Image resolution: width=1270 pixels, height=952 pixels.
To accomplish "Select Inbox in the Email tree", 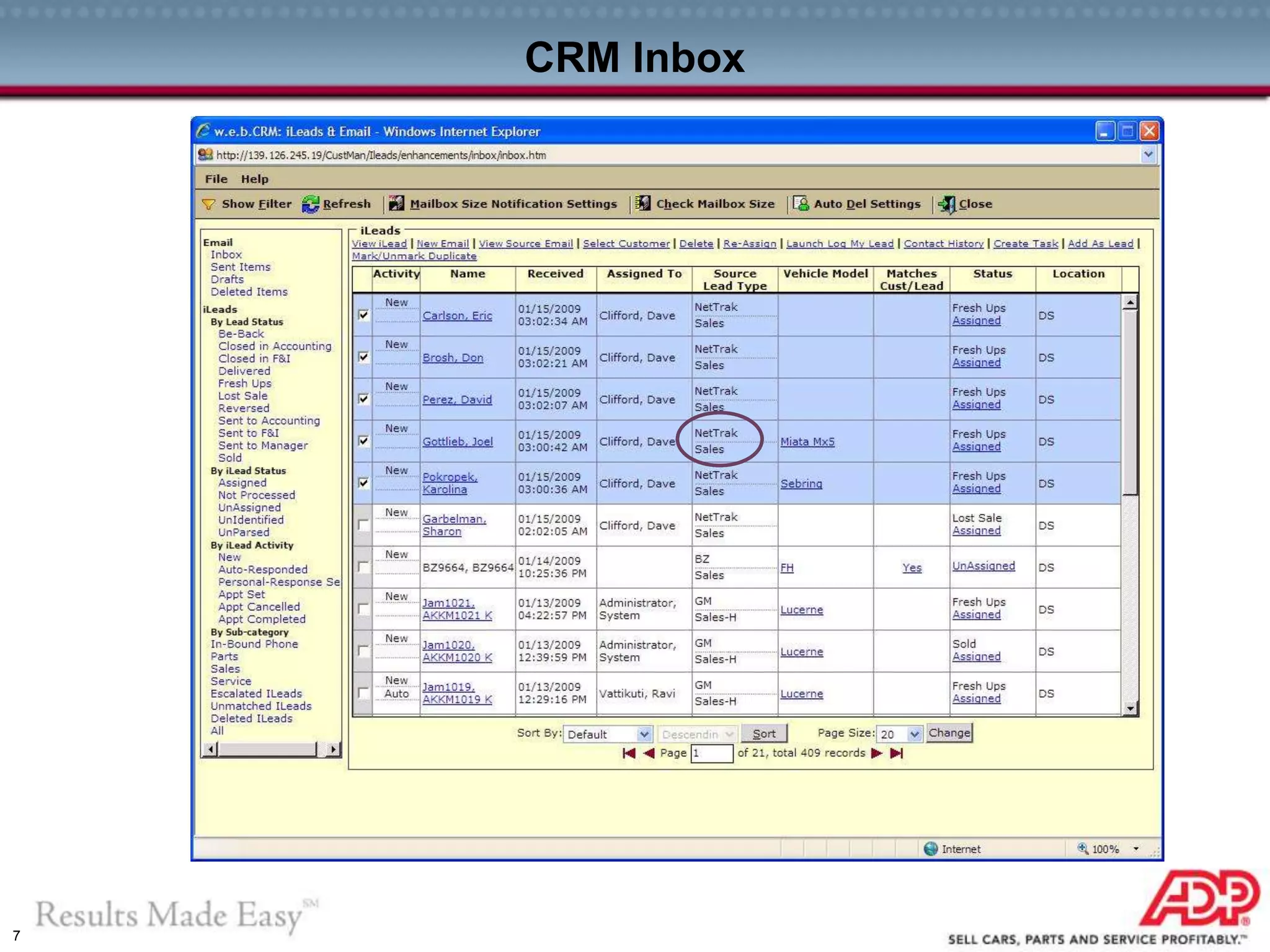I will pyautogui.click(x=226, y=254).
